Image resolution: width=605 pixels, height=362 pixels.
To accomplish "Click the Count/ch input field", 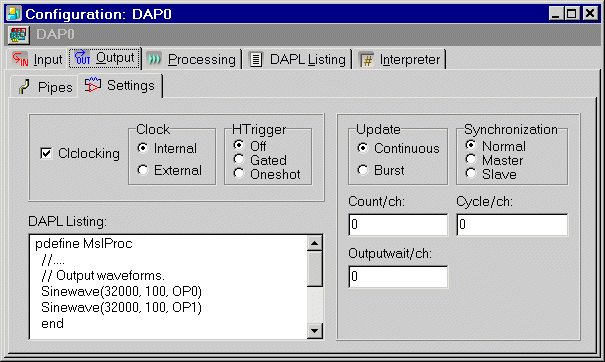I will coord(398,224).
